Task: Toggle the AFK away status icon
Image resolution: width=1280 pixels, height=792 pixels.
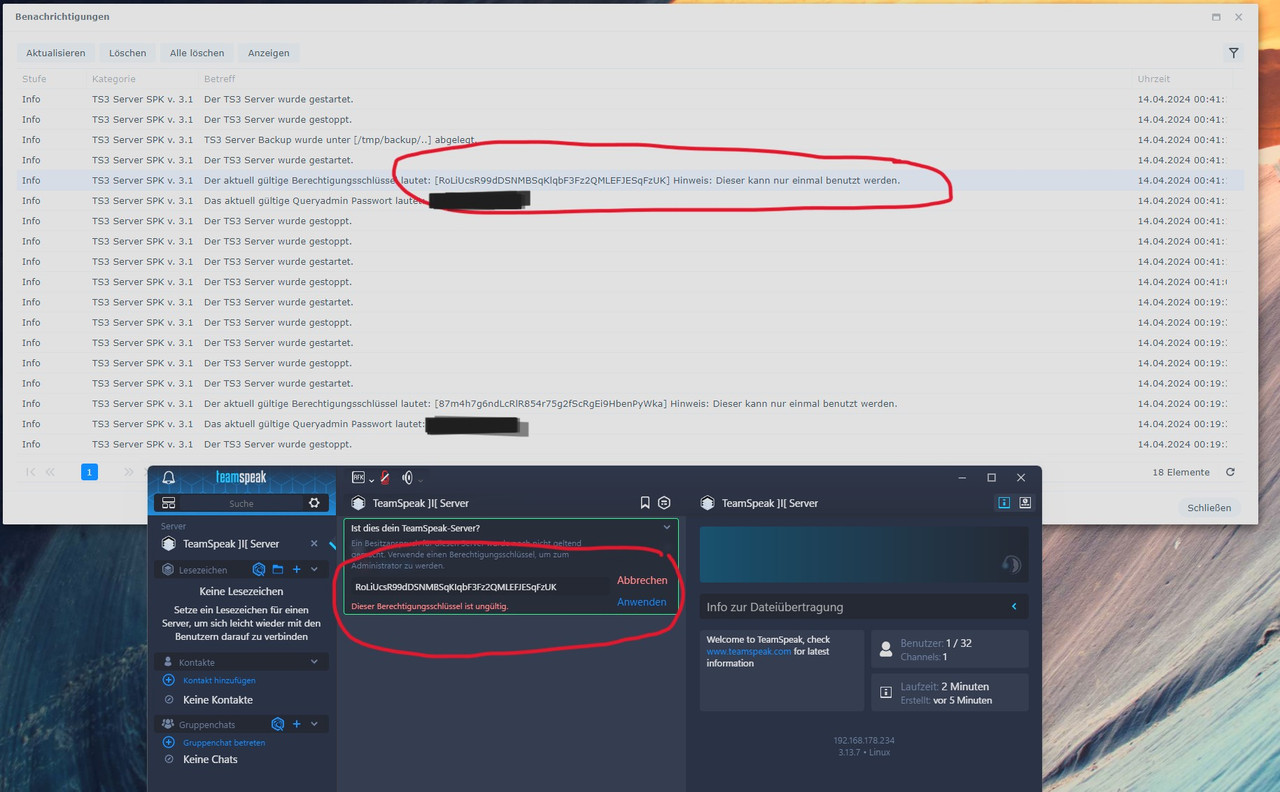Action: coord(358,478)
